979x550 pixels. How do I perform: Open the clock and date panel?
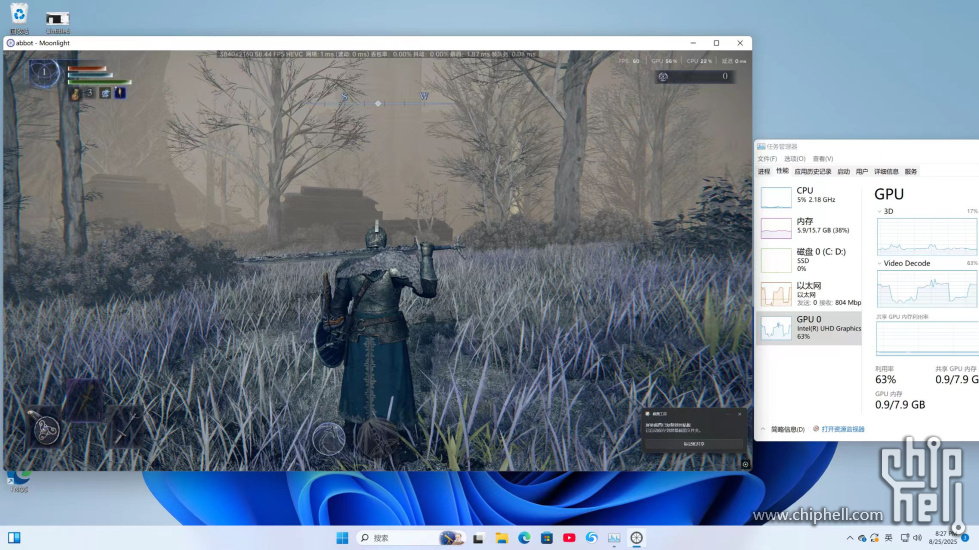coord(943,538)
